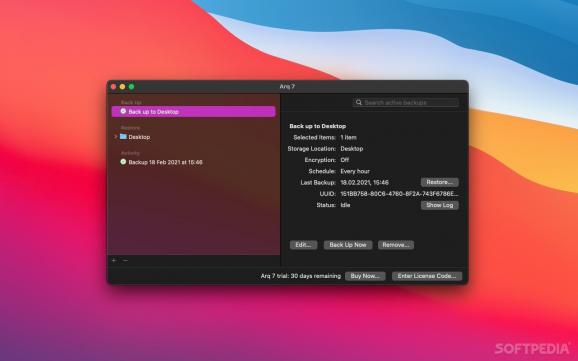This screenshot has width=578, height=361.
Task: Remove the selected item with the minus button
Action: pyautogui.click(x=125, y=260)
